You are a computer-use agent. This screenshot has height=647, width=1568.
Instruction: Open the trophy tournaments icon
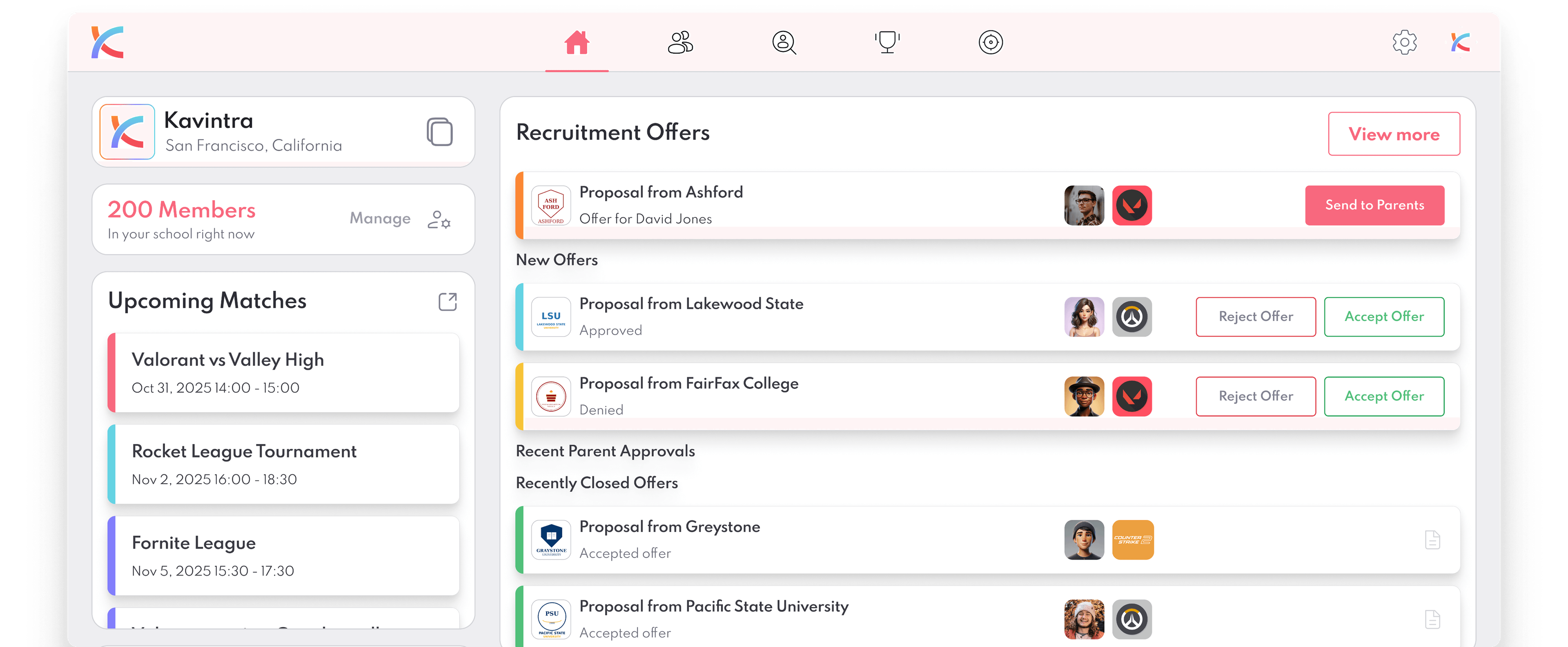click(x=887, y=42)
